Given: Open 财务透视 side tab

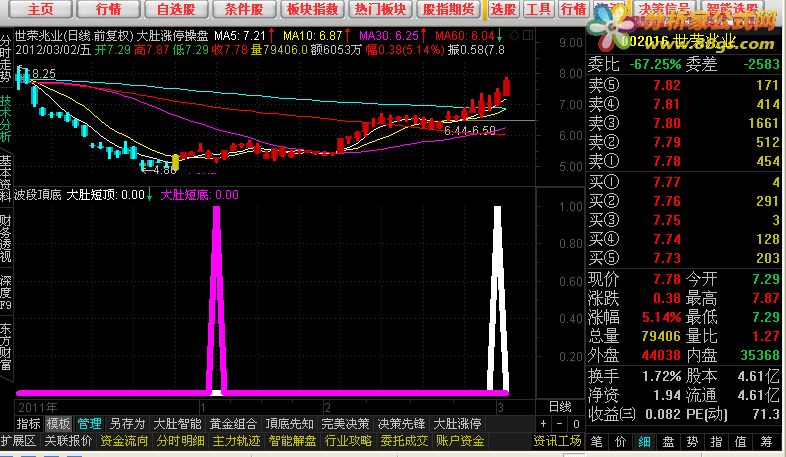Looking at the screenshot, I should (x=6, y=239).
